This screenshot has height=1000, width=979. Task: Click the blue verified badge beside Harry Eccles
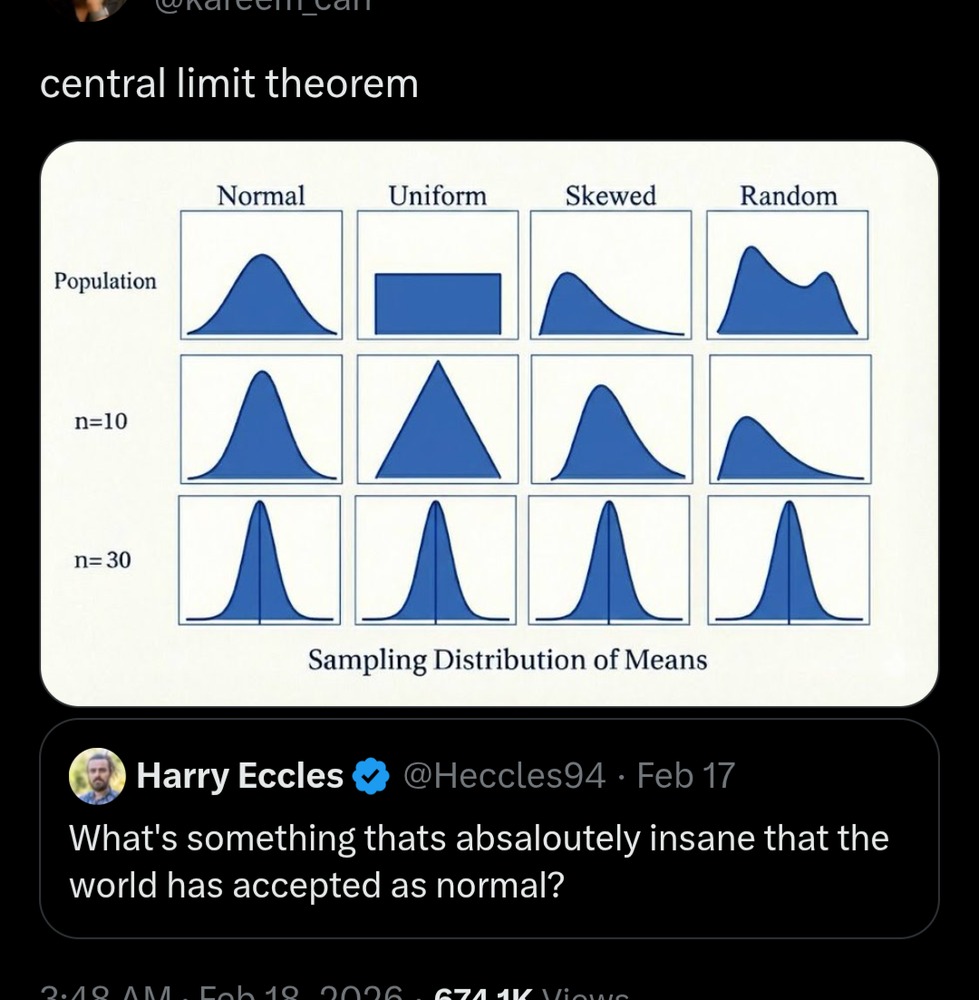click(372, 776)
